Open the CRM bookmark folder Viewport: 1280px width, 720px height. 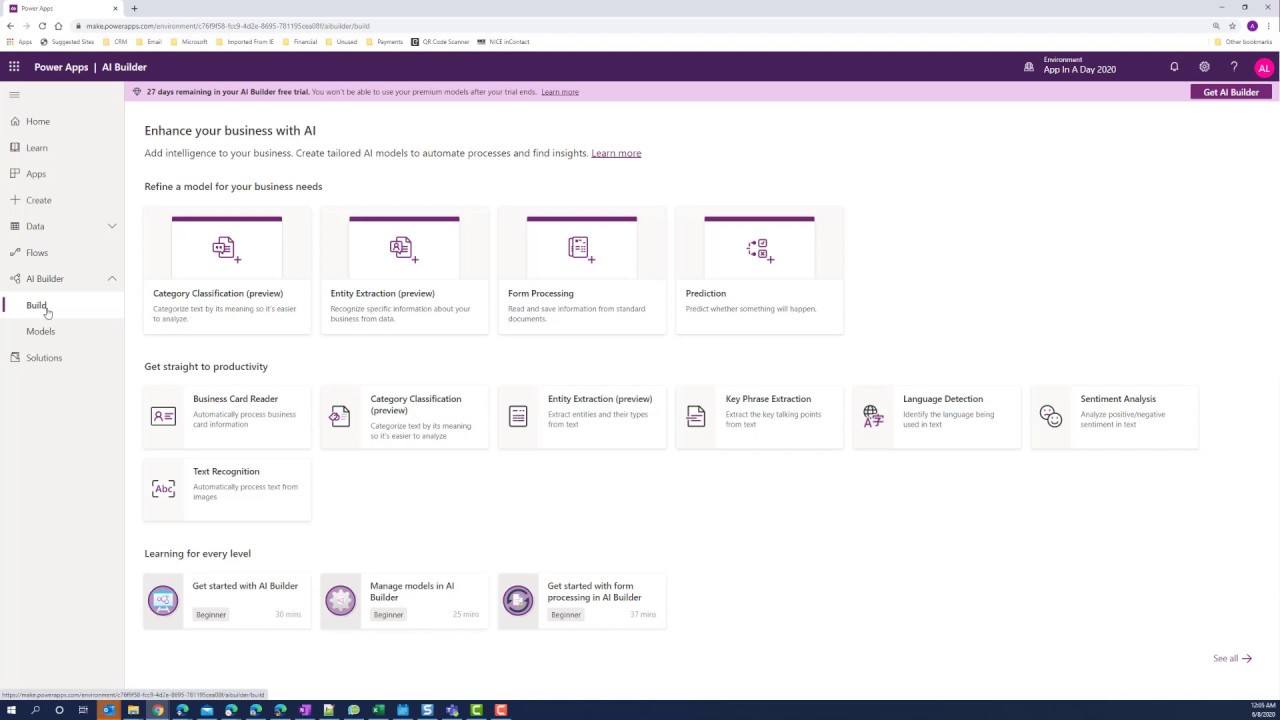(x=115, y=42)
